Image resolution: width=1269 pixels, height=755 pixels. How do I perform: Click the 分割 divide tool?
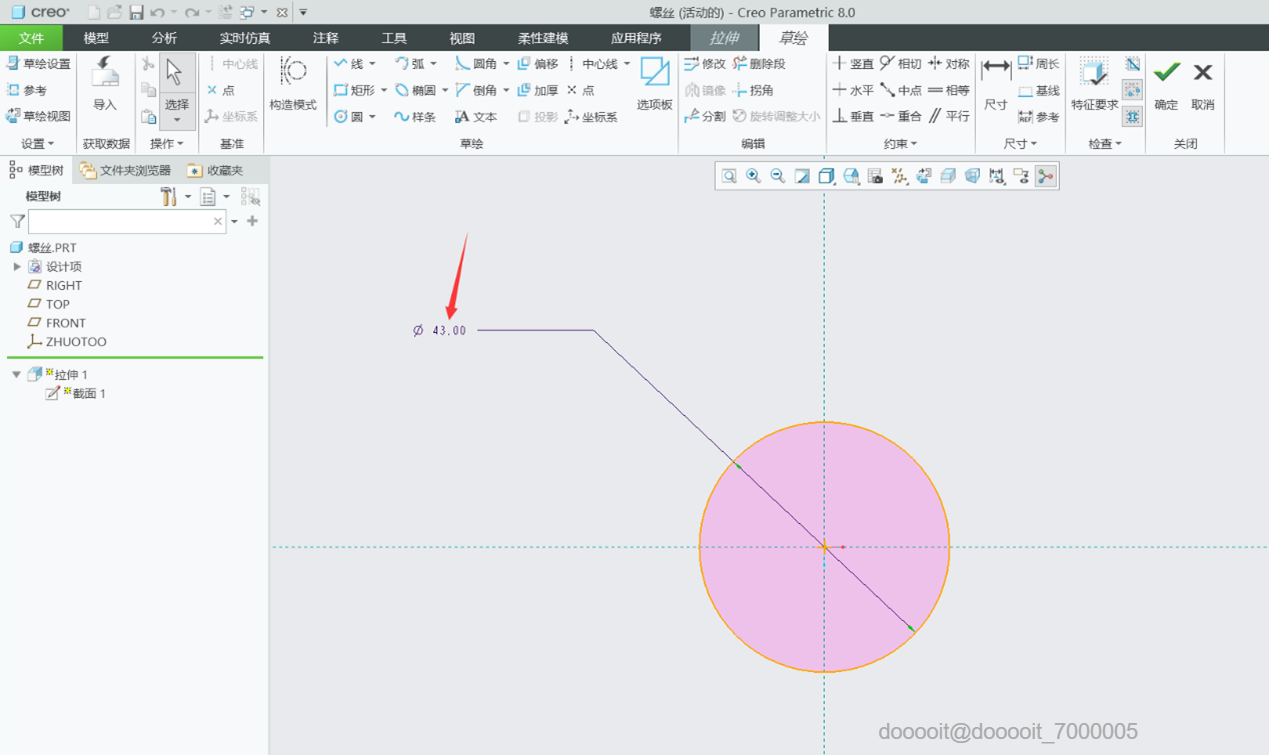point(705,116)
